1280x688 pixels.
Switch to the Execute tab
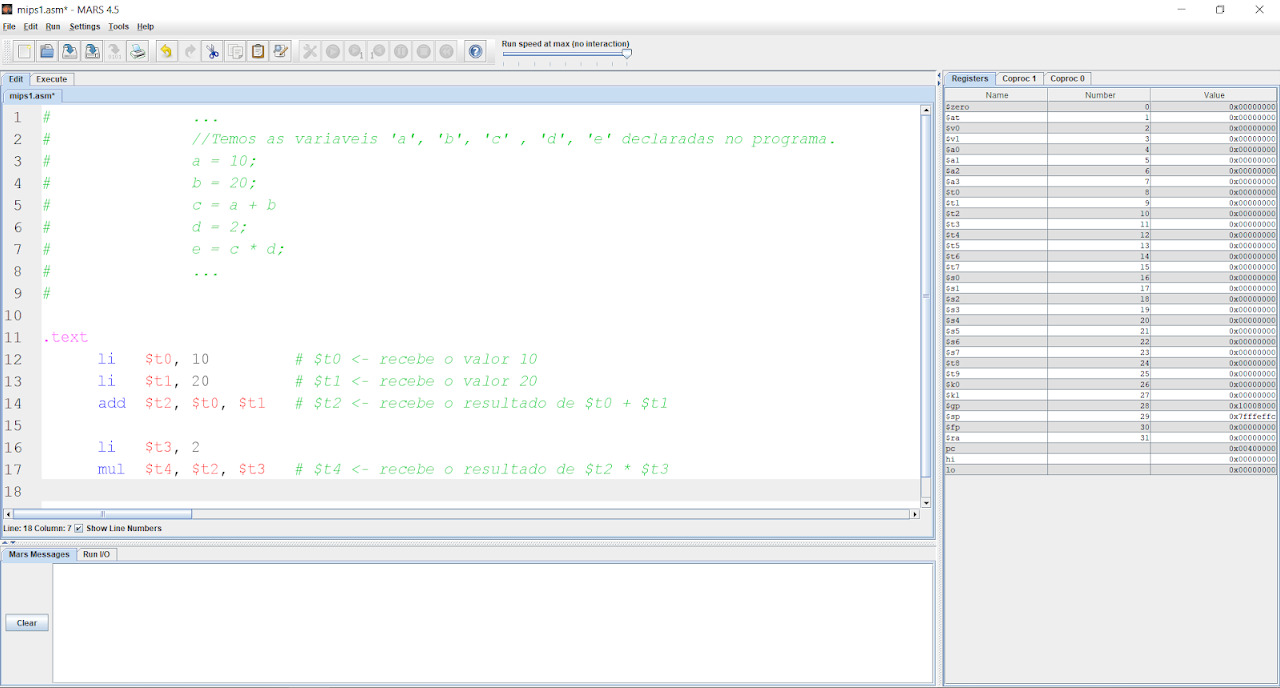tap(52, 79)
